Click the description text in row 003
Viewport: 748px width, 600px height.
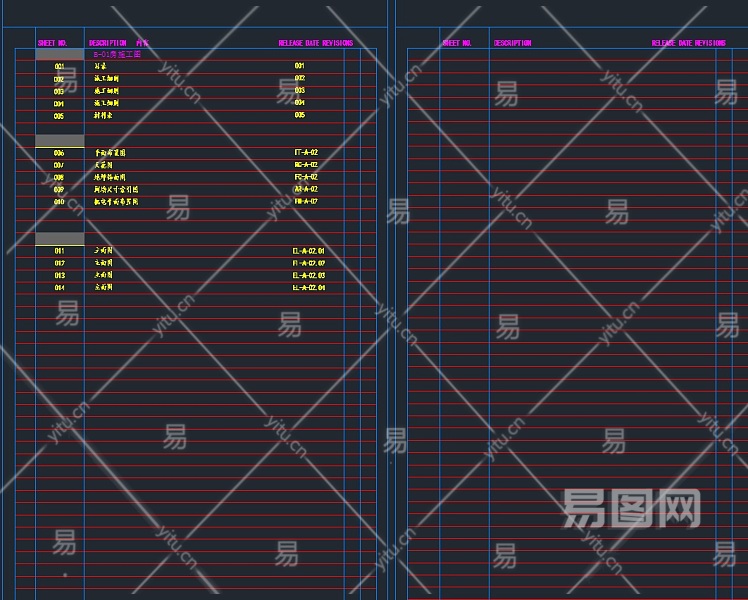tap(106, 91)
